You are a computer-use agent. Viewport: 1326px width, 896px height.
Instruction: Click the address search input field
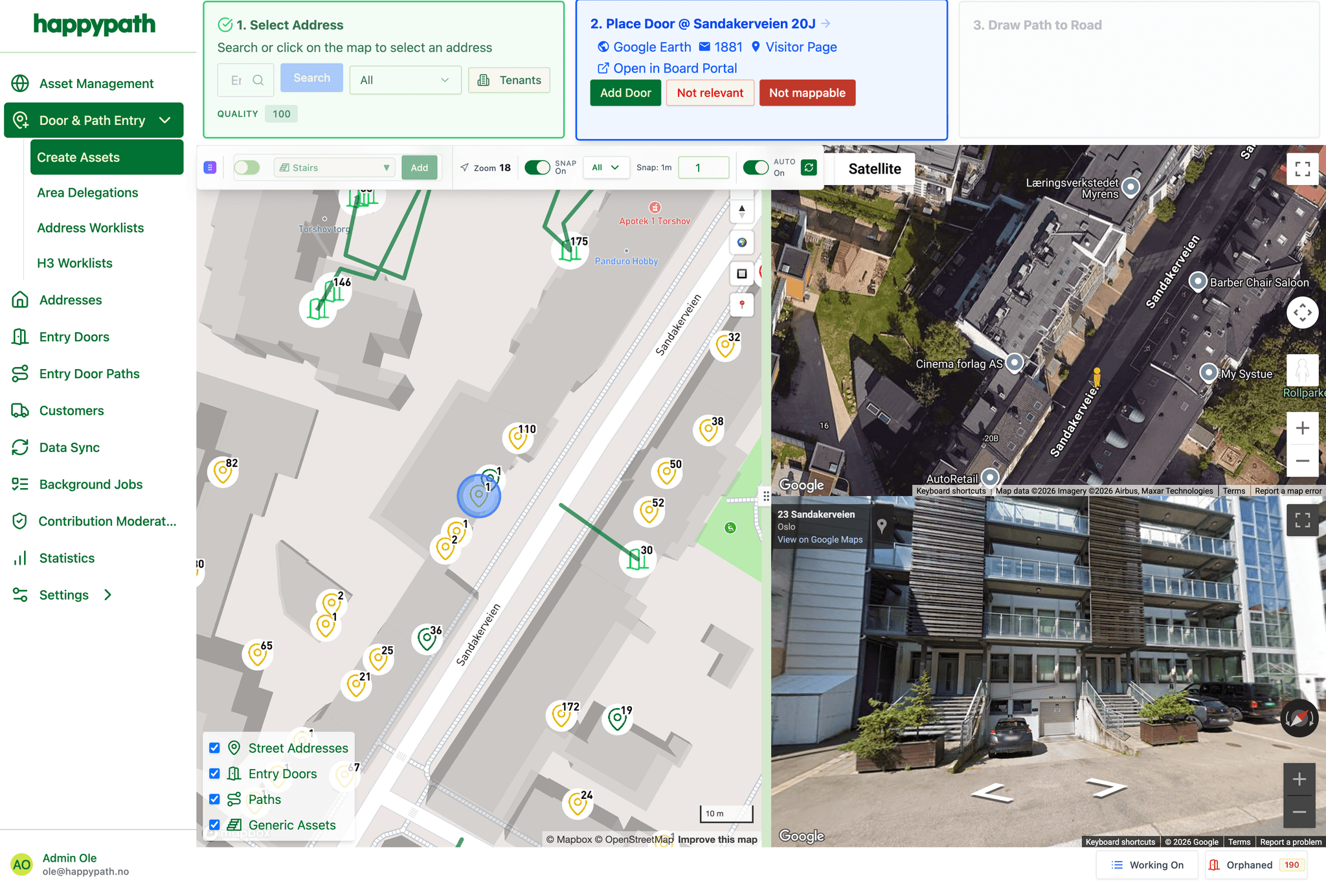(x=245, y=80)
